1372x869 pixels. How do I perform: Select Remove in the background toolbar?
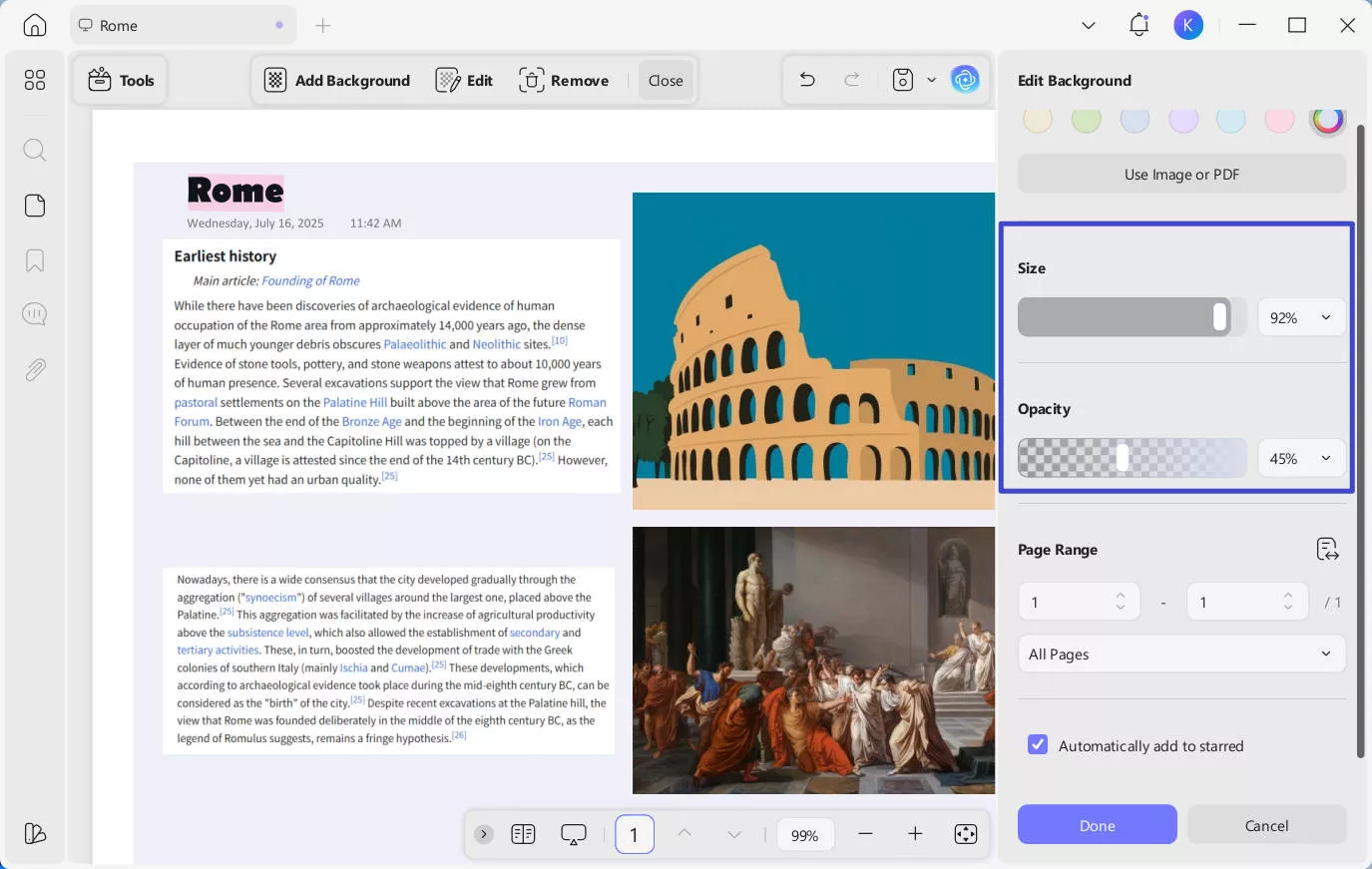point(564,80)
